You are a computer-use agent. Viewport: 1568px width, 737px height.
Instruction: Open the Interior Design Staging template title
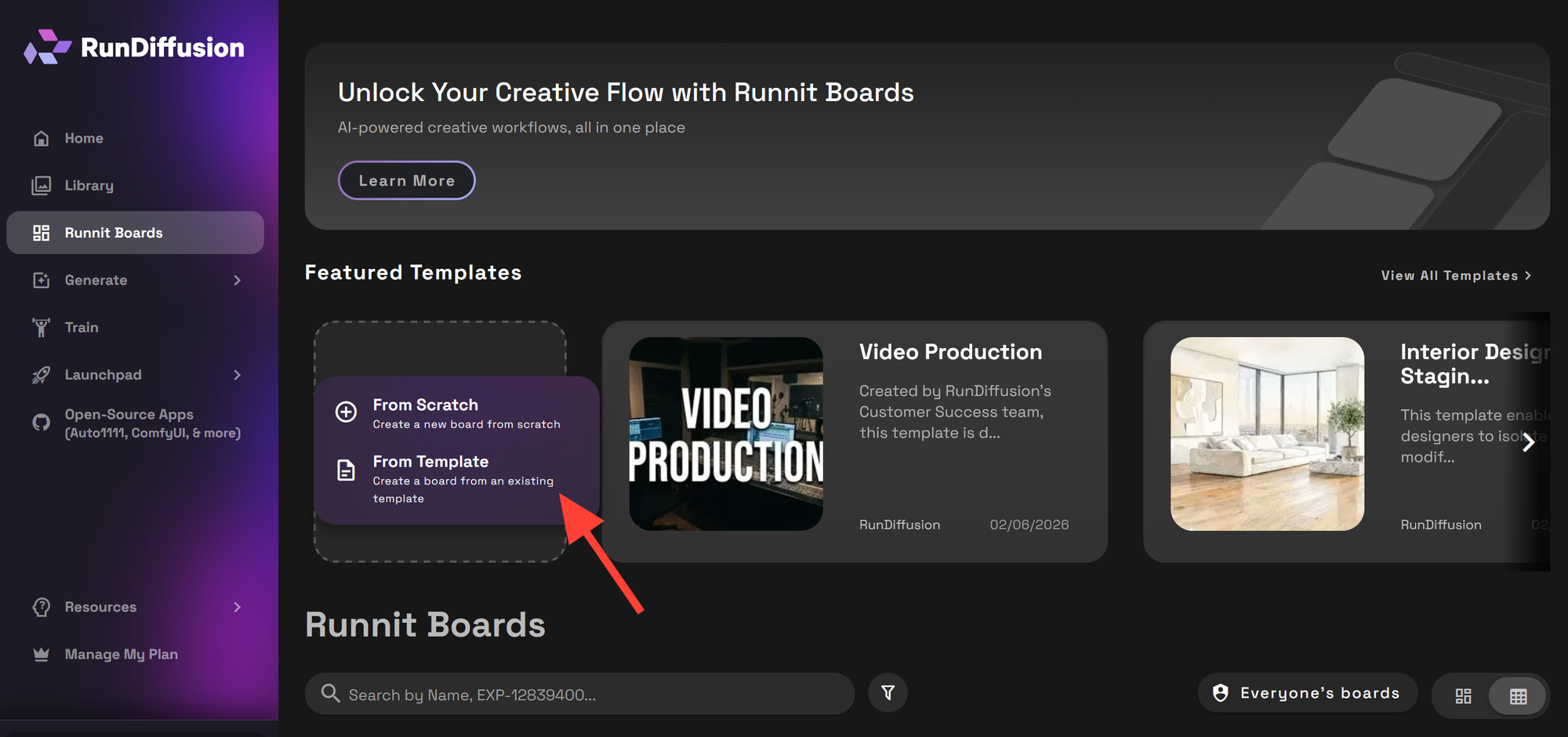coord(1475,364)
